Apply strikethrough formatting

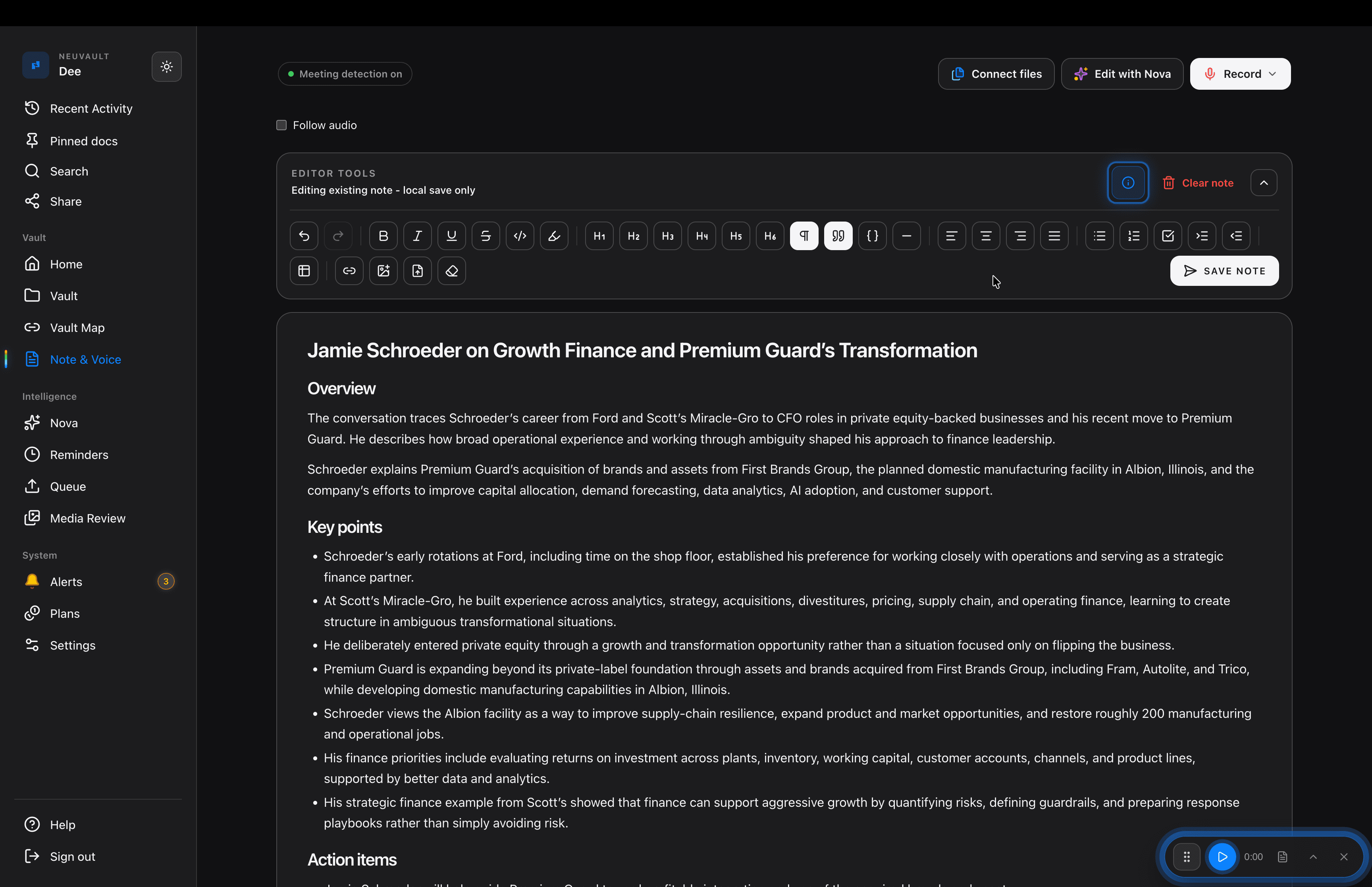point(486,235)
